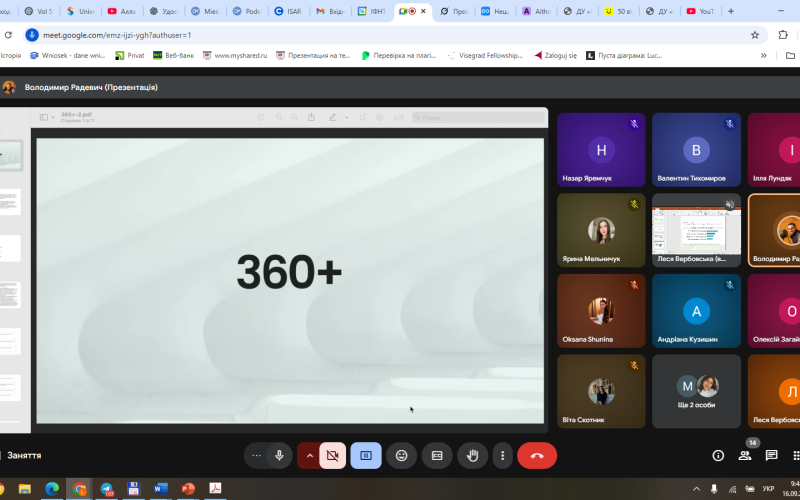The height and width of the screenshot is (500, 800).
Task: Open more options three-dot menu
Action: (x=502, y=456)
